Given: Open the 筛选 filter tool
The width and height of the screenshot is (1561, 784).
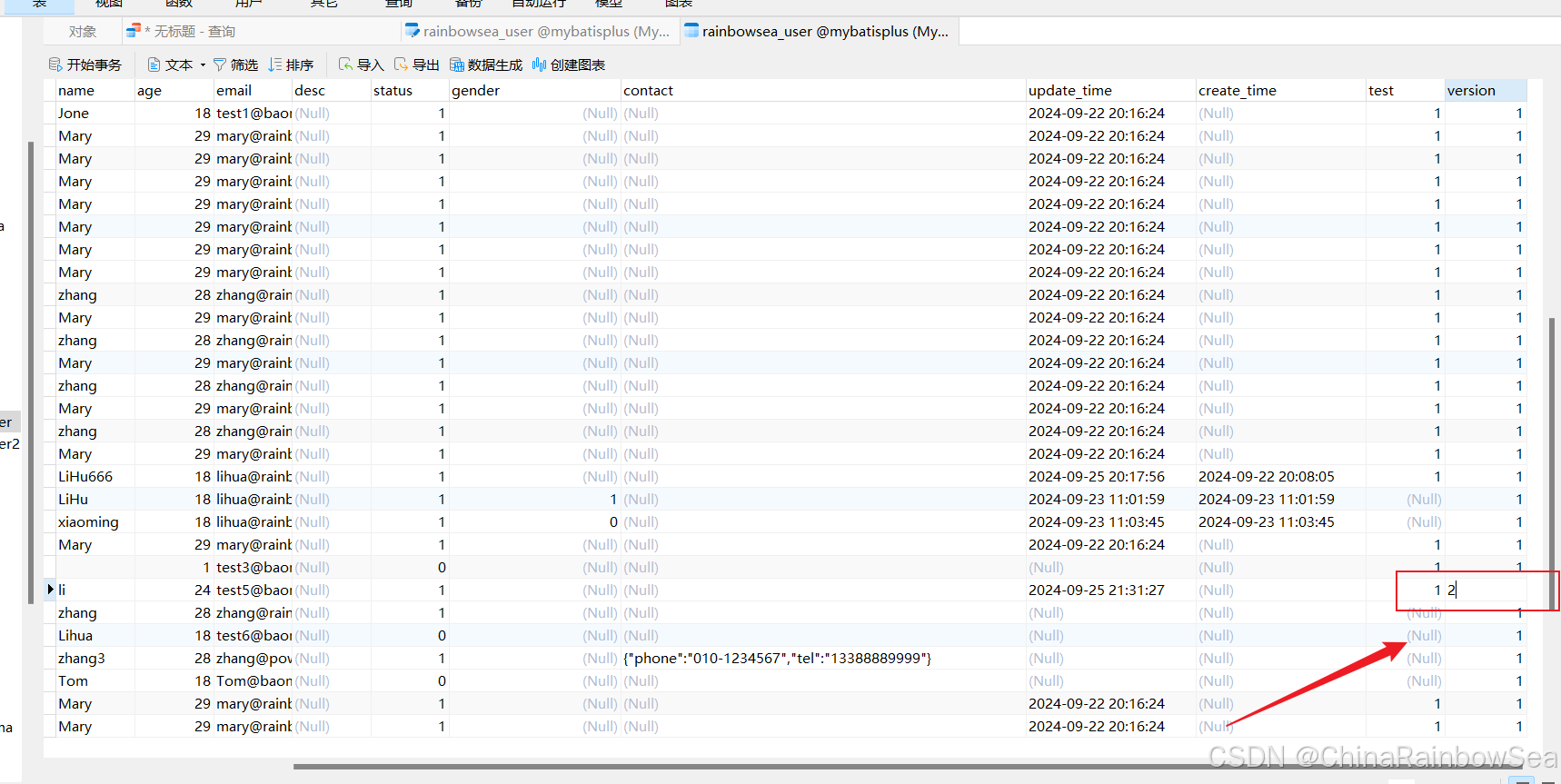Looking at the screenshot, I should [x=220, y=65].
